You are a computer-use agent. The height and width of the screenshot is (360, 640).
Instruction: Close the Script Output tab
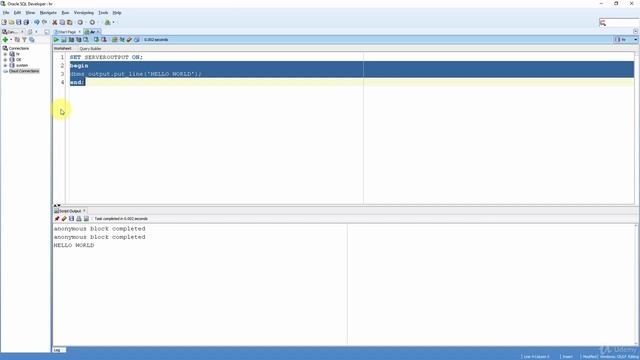[84, 211]
